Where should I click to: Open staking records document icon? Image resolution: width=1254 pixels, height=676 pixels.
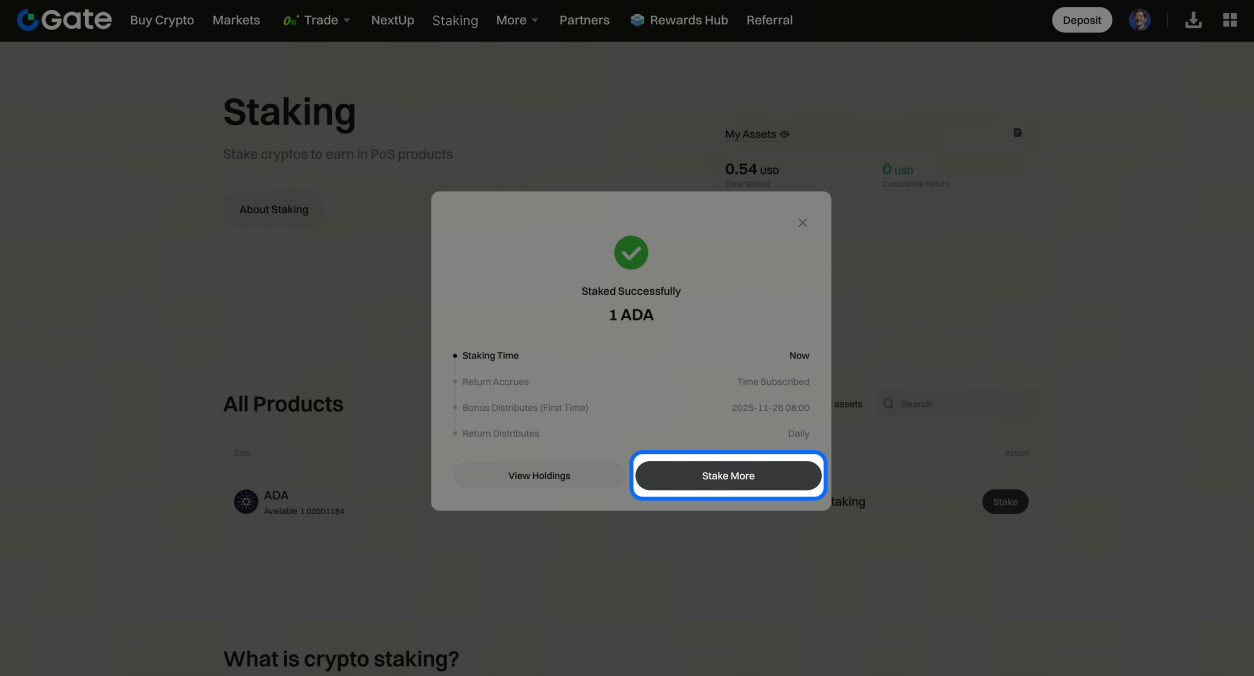click(1018, 133)
